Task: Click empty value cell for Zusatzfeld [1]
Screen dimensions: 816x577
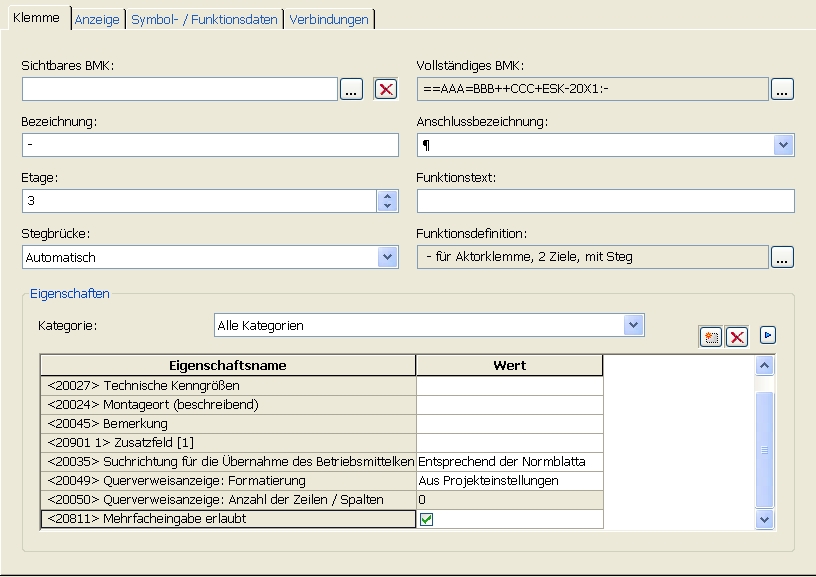Action: tap(509, 443)
